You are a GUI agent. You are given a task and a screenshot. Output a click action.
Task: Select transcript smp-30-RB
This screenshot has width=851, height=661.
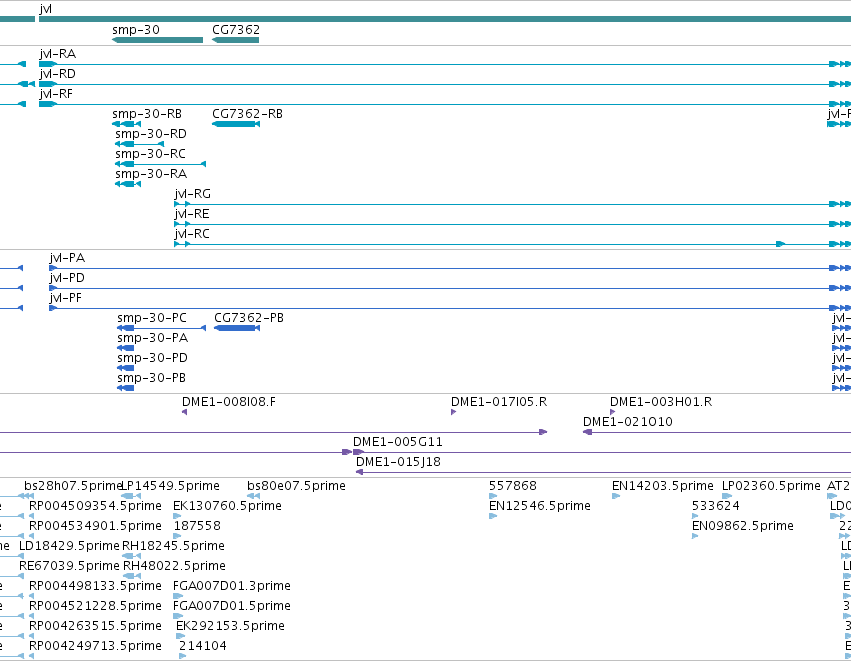pos(147,114)
